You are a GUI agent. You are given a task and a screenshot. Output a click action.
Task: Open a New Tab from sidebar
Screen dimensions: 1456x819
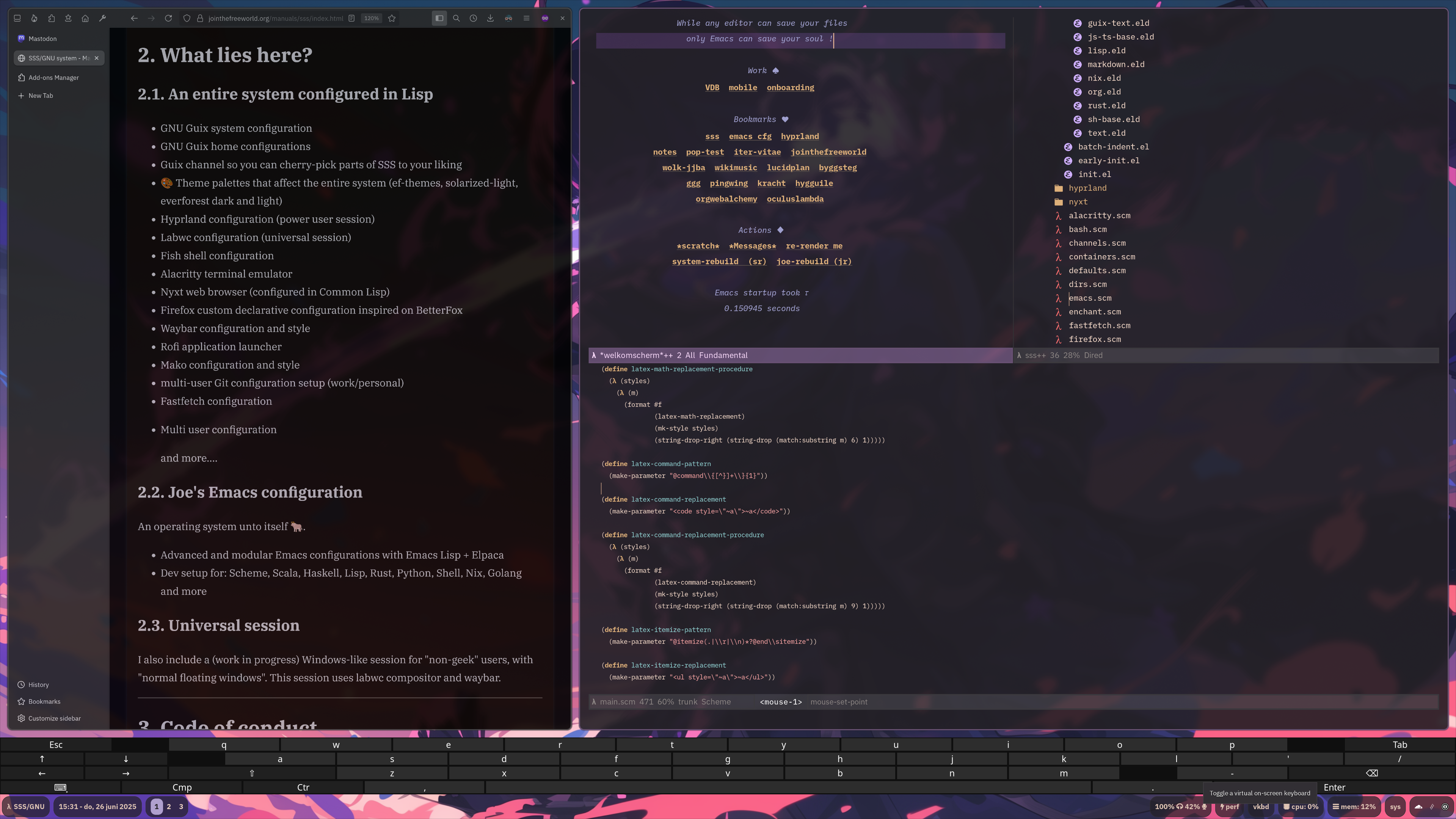pos(59,96)
